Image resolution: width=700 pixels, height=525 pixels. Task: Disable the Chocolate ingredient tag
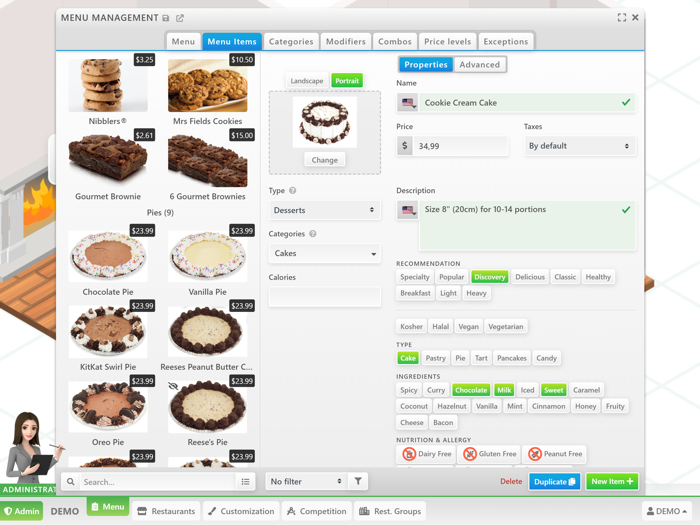(x=471, y=390)
